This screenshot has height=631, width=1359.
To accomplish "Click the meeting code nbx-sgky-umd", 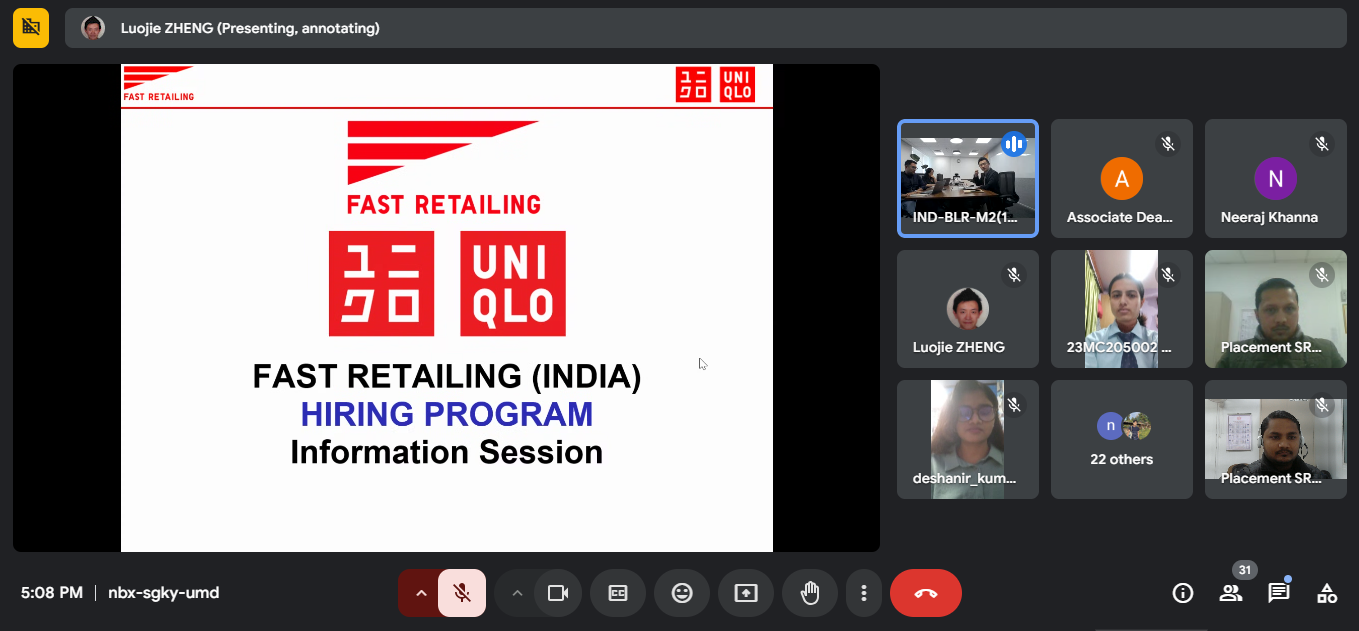I will pyautogui.click(x=163, y=593).
